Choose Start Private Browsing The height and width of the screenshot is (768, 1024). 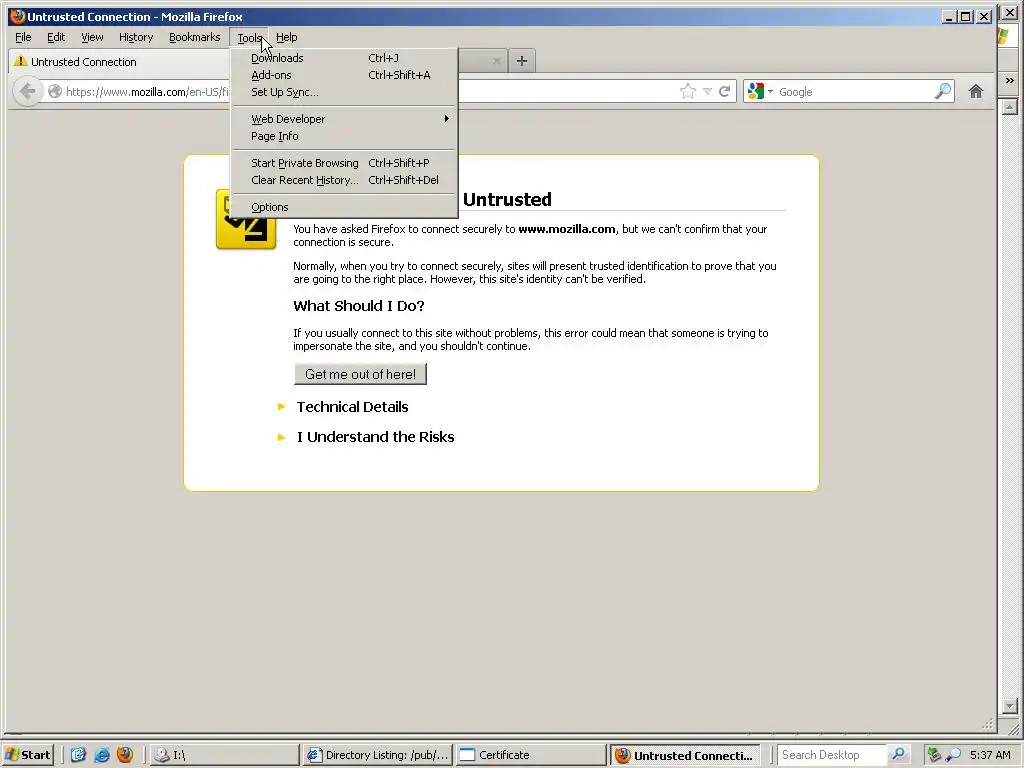[x=345, y=163]
